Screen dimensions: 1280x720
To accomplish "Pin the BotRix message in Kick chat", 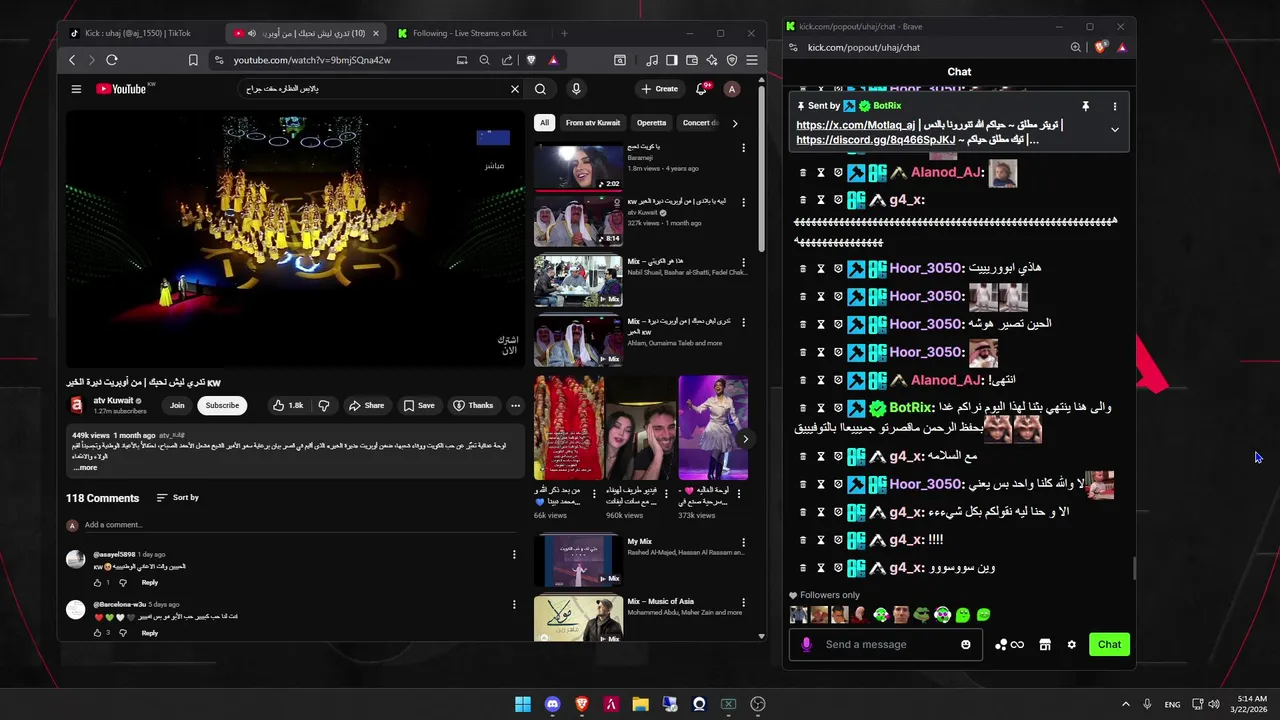I will pos(1085,106).
